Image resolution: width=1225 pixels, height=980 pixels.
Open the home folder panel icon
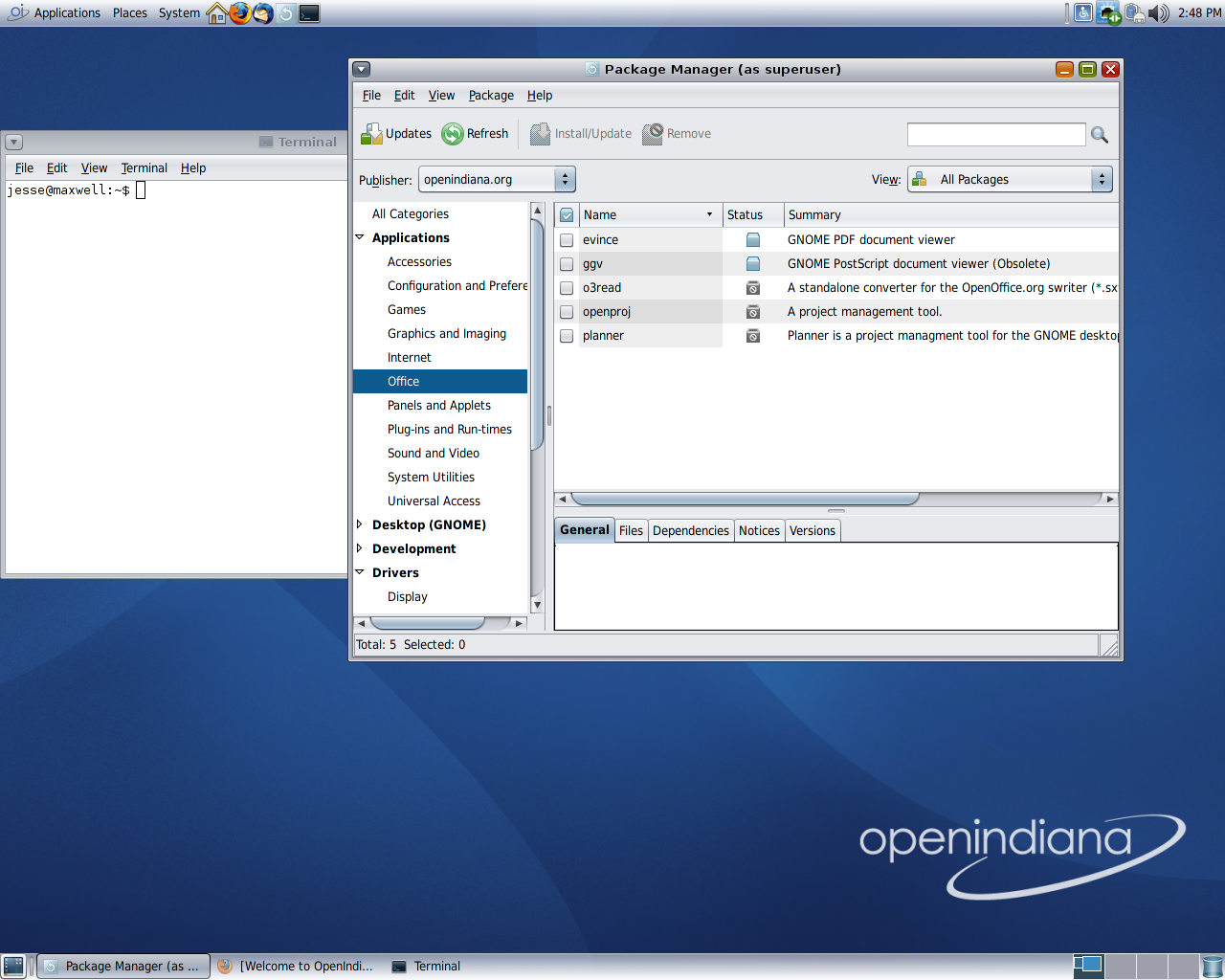217,12
